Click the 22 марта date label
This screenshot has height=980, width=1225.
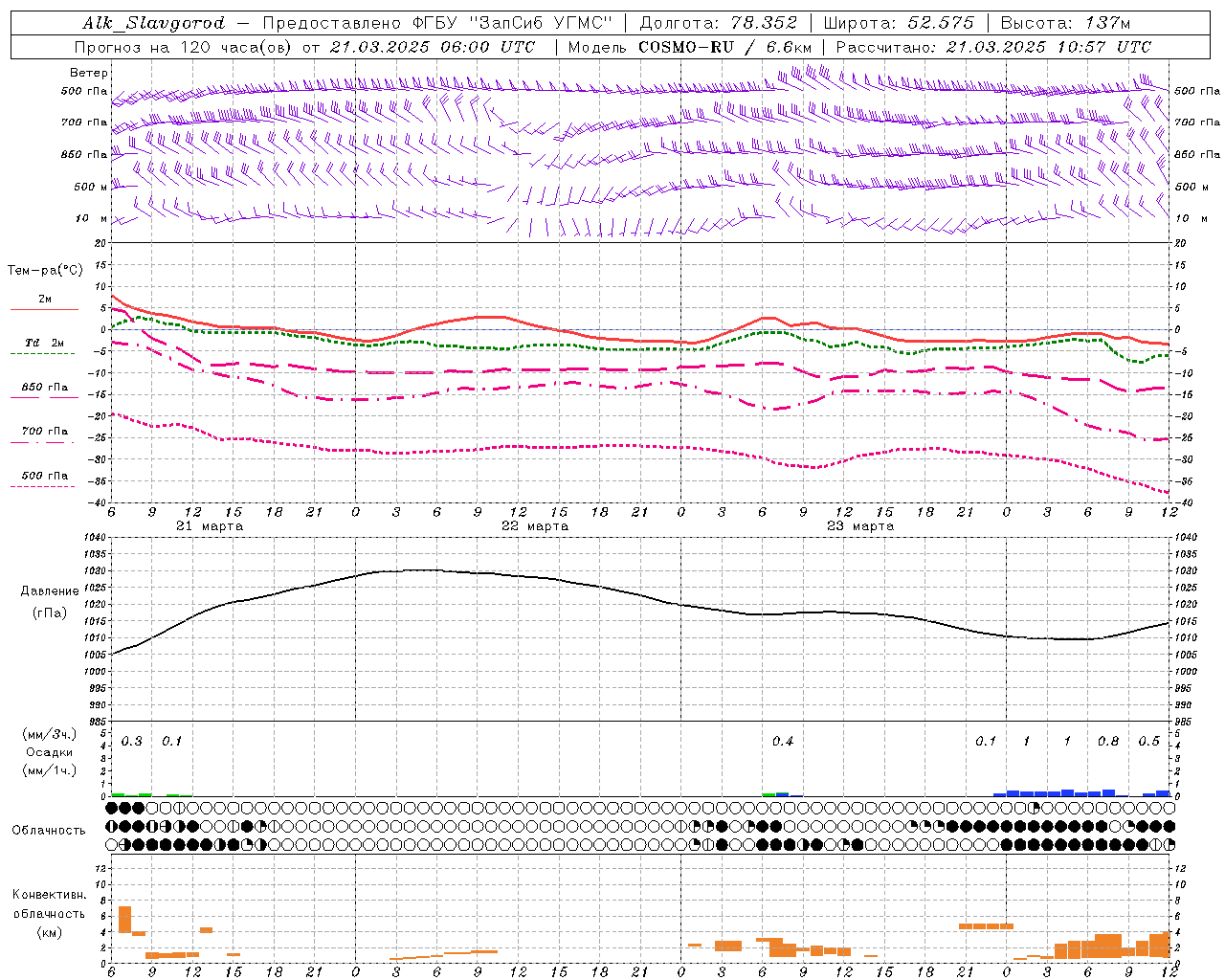click(x=535, y=526)
